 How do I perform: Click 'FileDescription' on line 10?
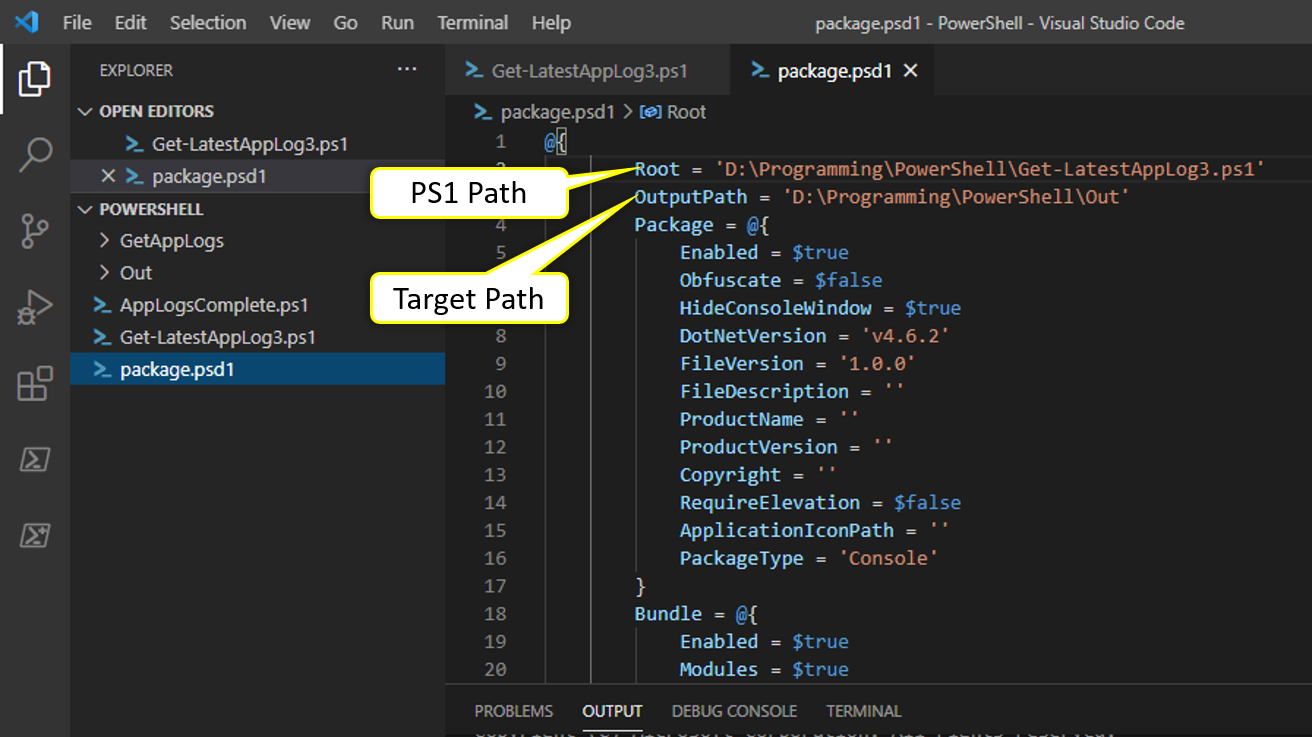point(764,392)
